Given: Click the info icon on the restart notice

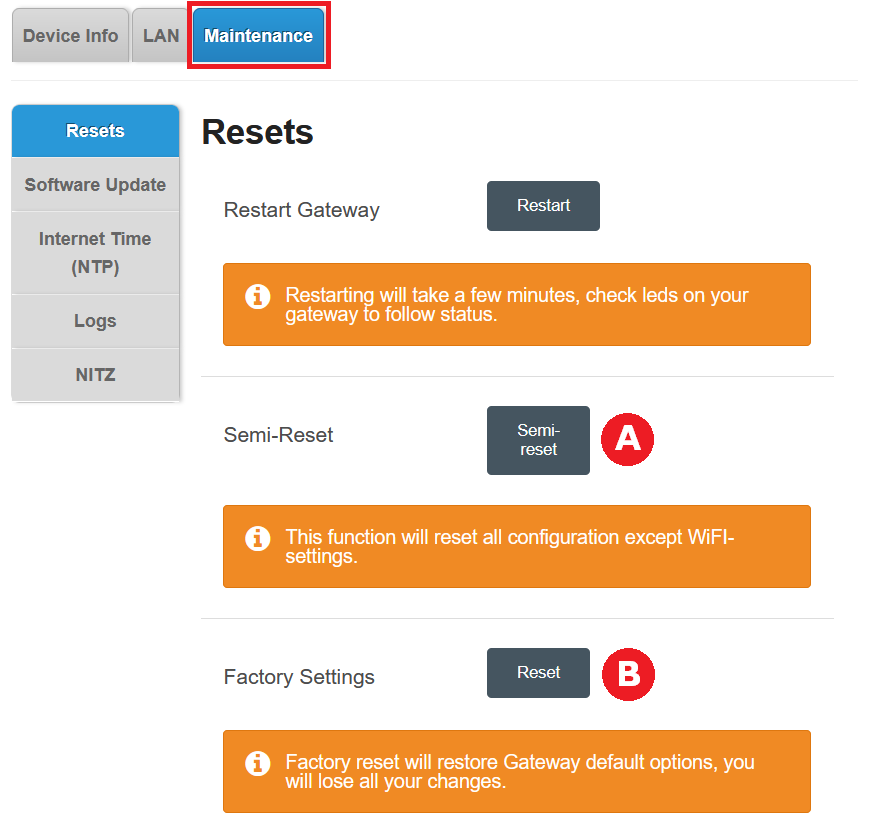Looking at the screenshot, I should (258, 296).
